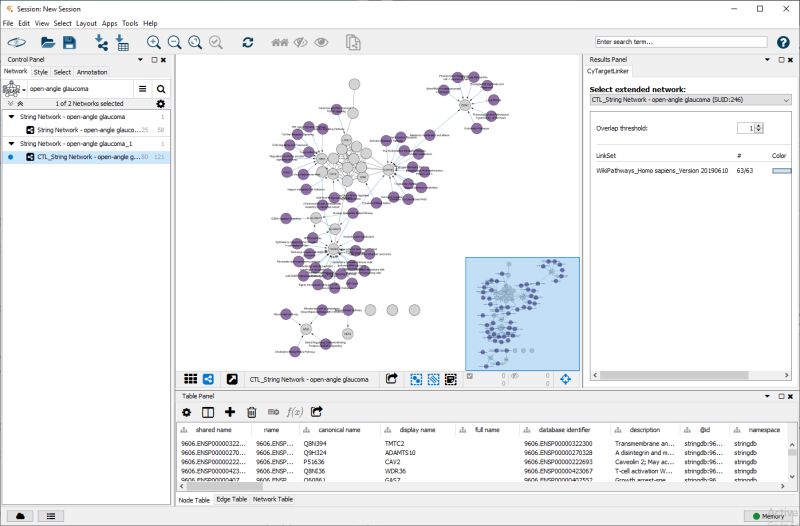Zoom in on the network view
This screenshot has height=526, width=800.
coord(154,42)
